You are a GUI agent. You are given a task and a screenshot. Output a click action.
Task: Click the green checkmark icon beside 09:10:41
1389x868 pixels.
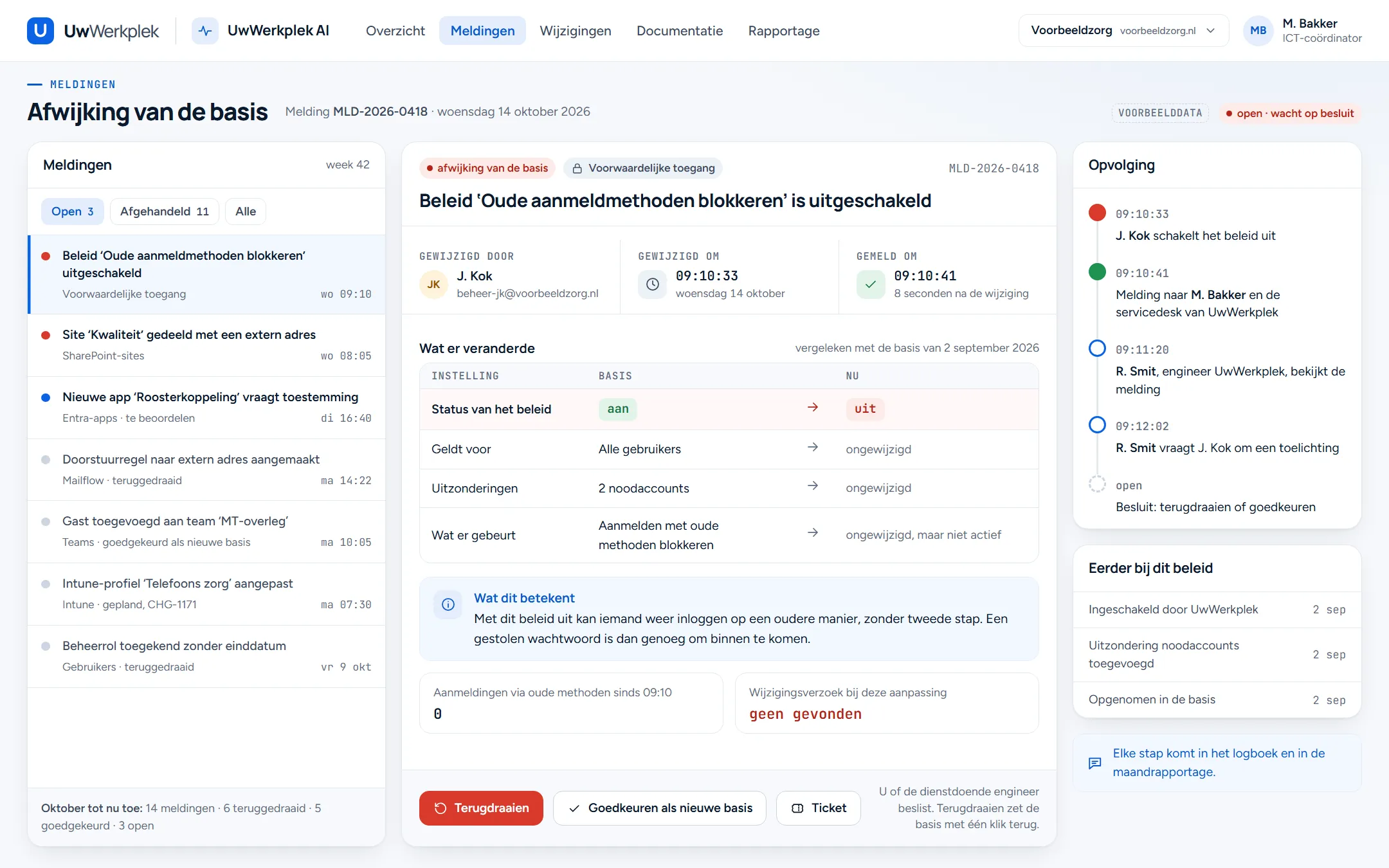pyautogui.click(x=871, y=284)
